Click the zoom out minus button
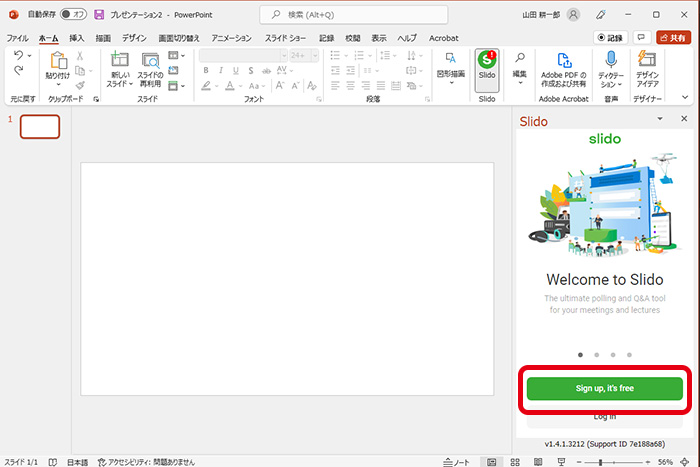Image resolution: width=700 pixels, height=467 pixels. [x=579, y=462]
